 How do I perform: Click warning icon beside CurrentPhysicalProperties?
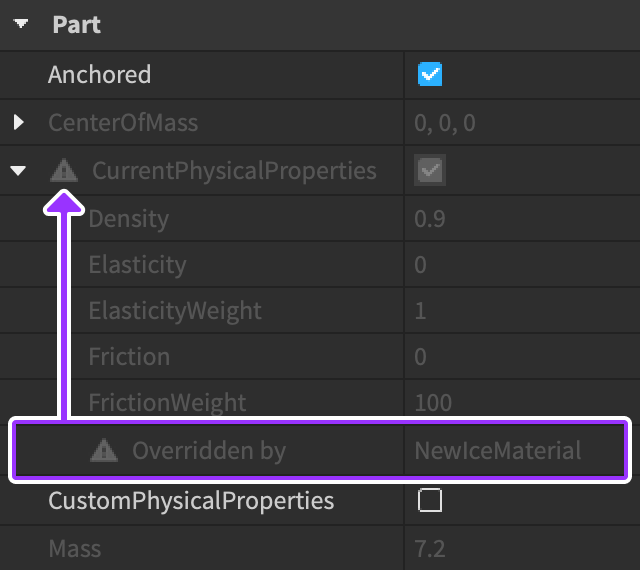click(x=64, y=171)
